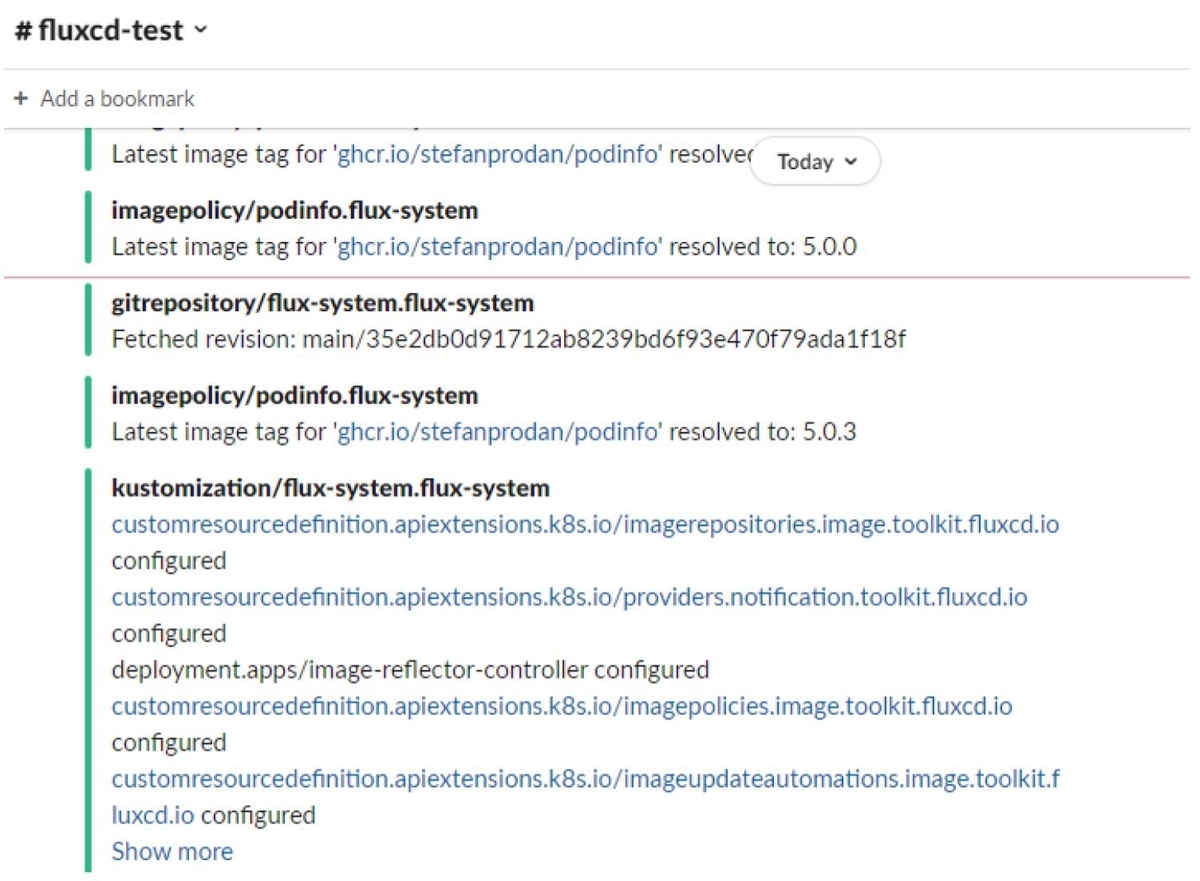Screen dimensions: 1200x881
Task: Click the plus icon for adding a bookmark
Action: pos(21,99)
